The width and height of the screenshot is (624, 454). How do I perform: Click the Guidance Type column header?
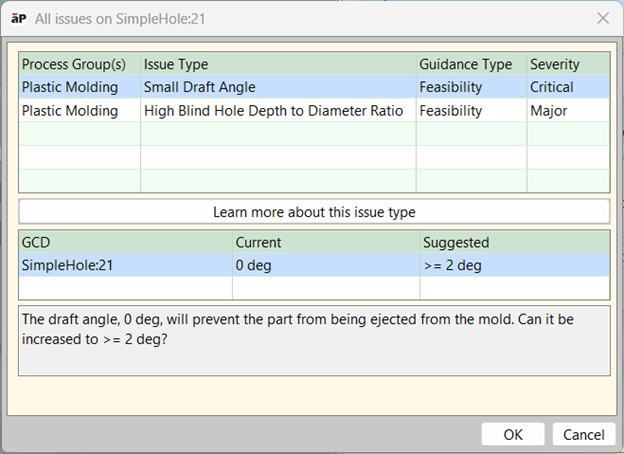[x=471, y=64]
